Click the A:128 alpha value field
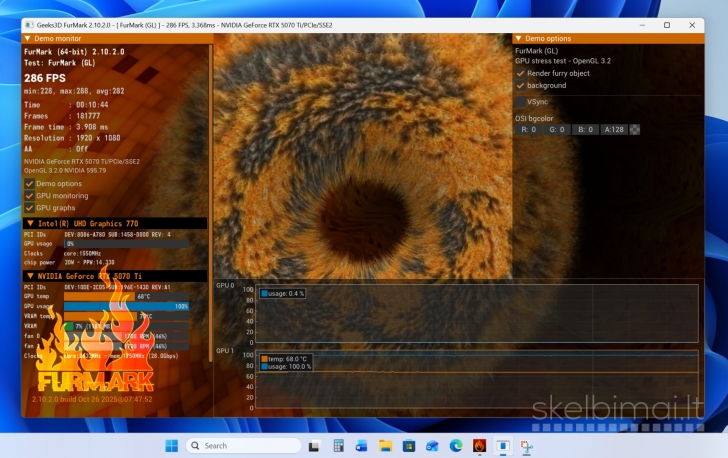Viewport: 728px width, 458px height. 614,129
